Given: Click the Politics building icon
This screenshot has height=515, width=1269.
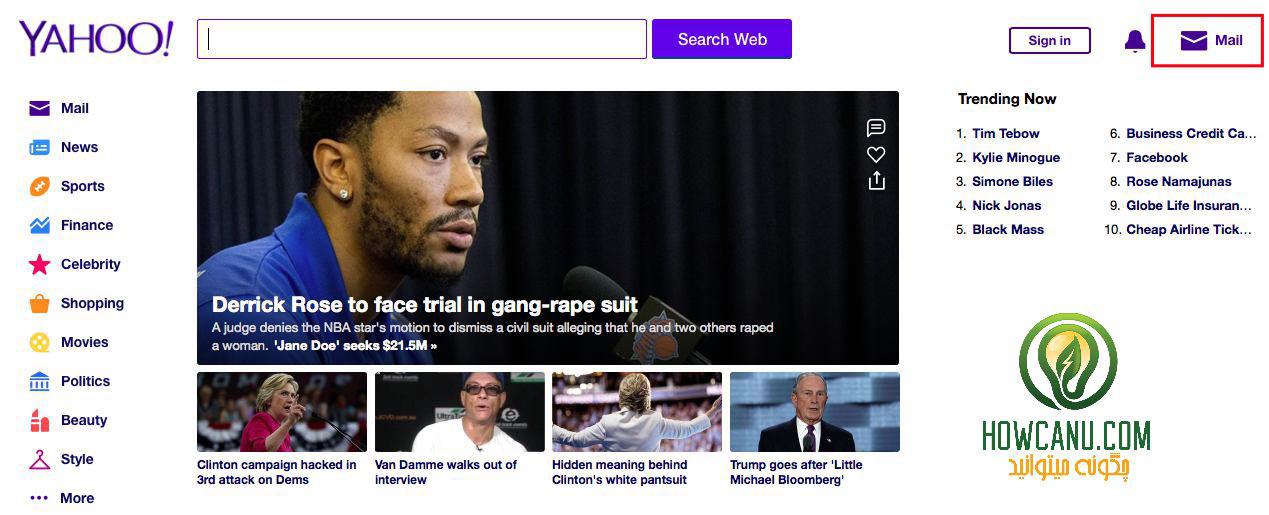Looking at the screenshot, I should (39, 381).
